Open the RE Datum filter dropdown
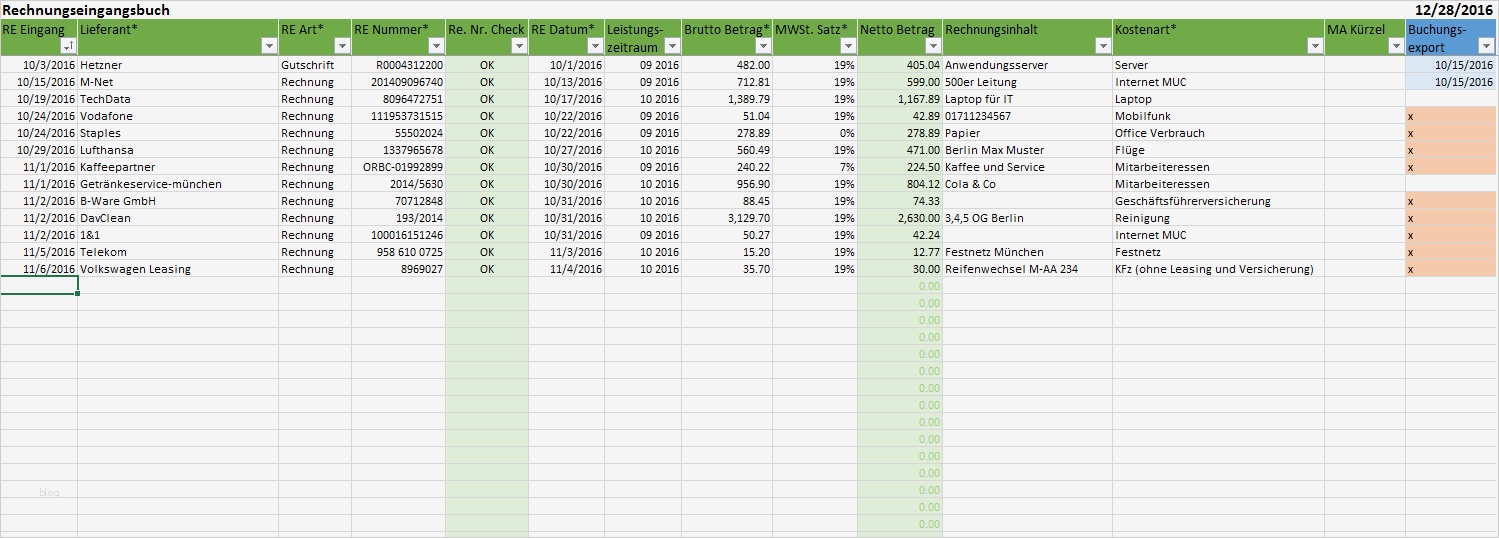 pos(594,46)
